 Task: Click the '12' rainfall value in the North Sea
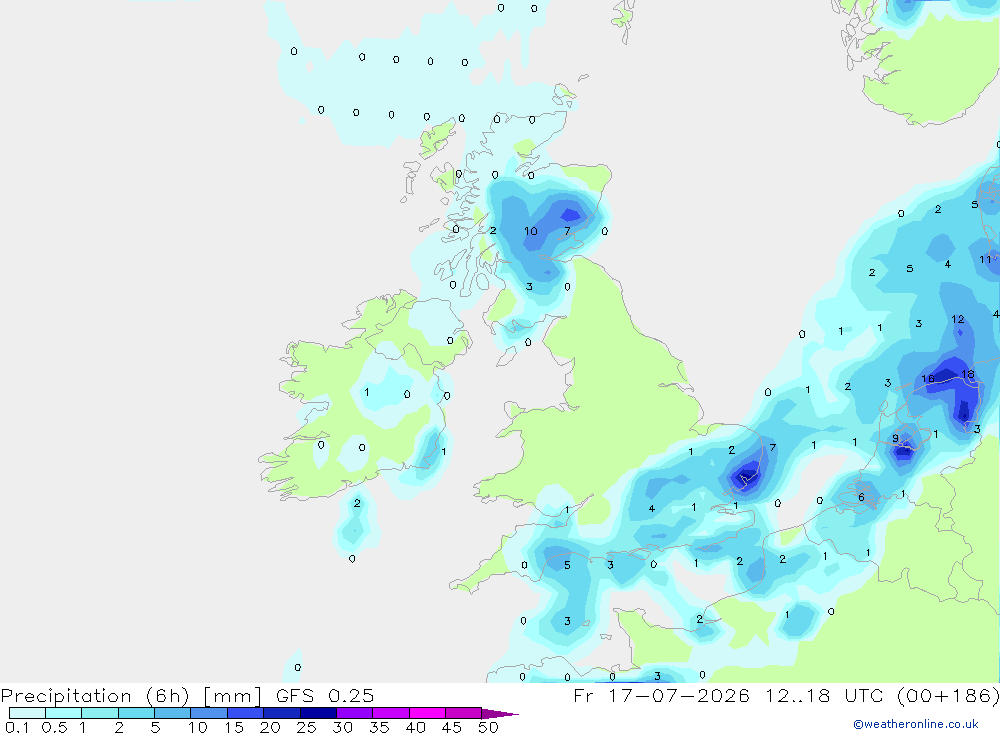pyautogui.click(x=957, y=319)
